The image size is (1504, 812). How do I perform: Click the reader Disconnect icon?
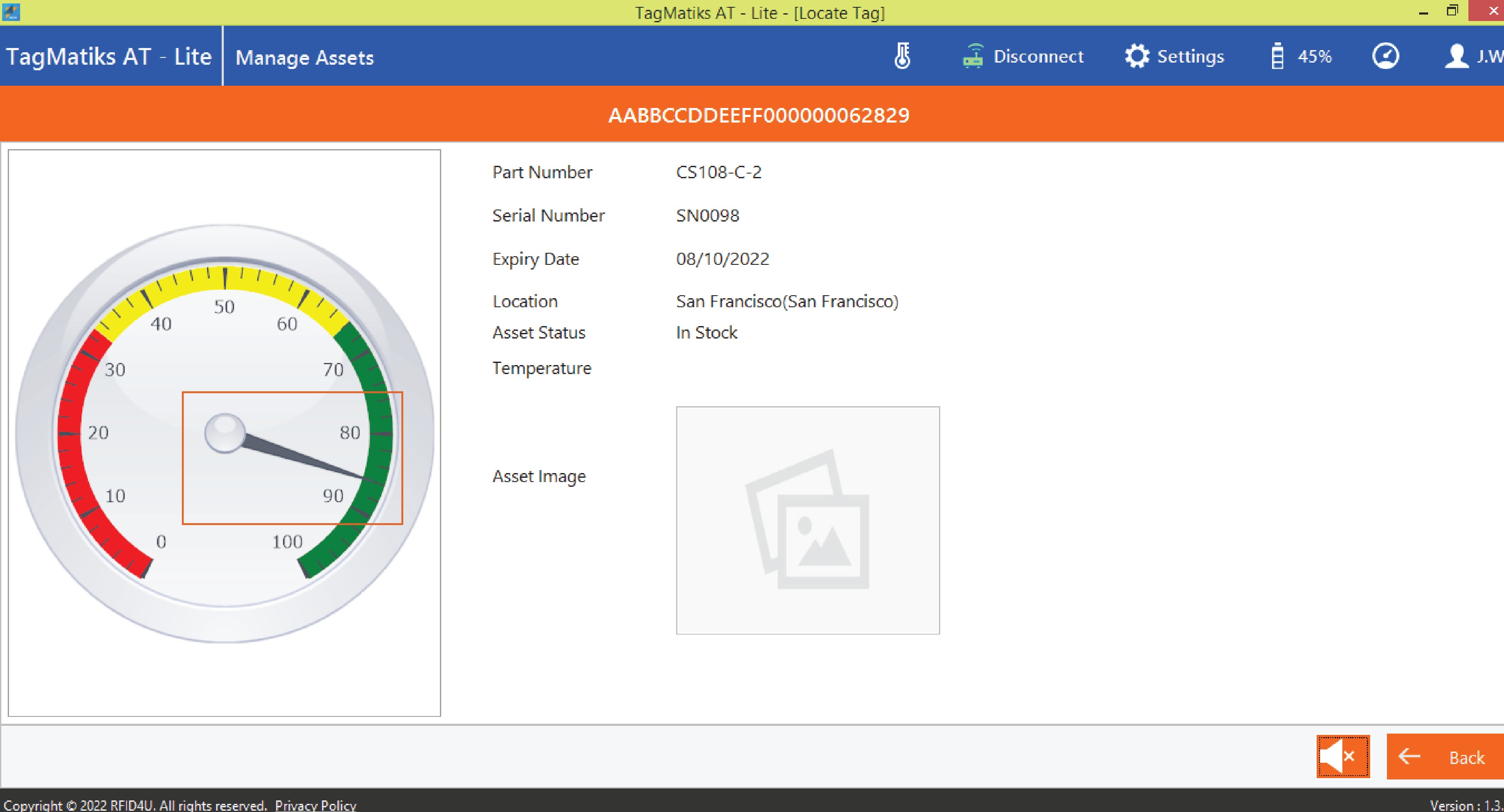pos(973,57)
